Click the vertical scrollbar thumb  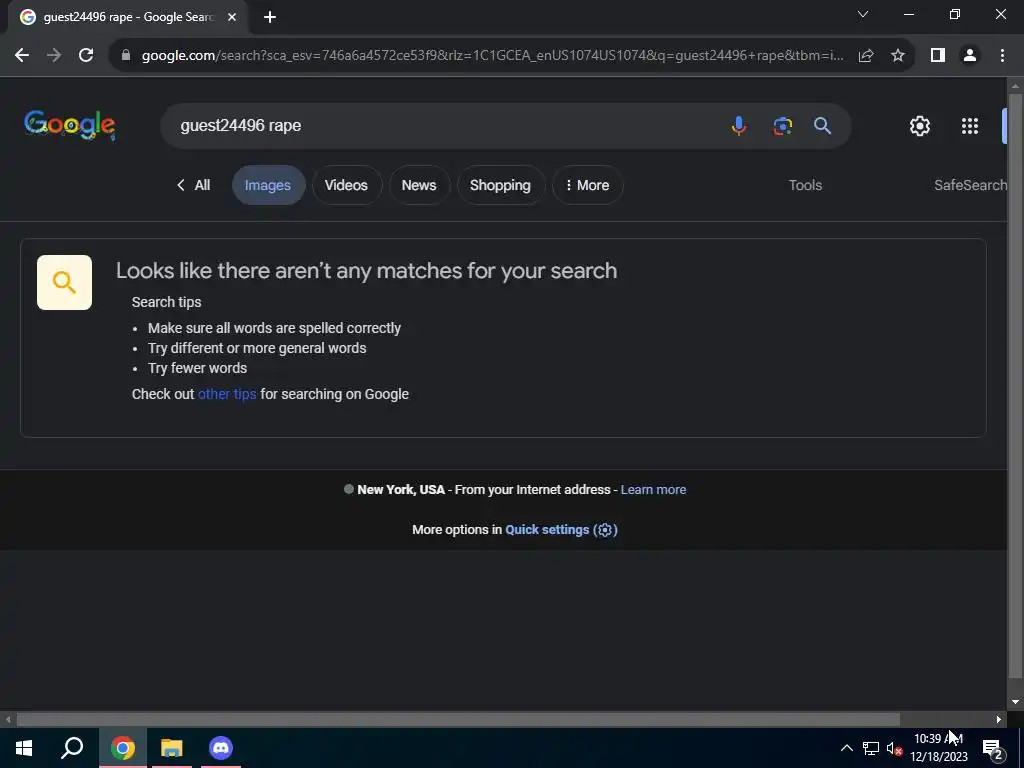(1015, 385)
